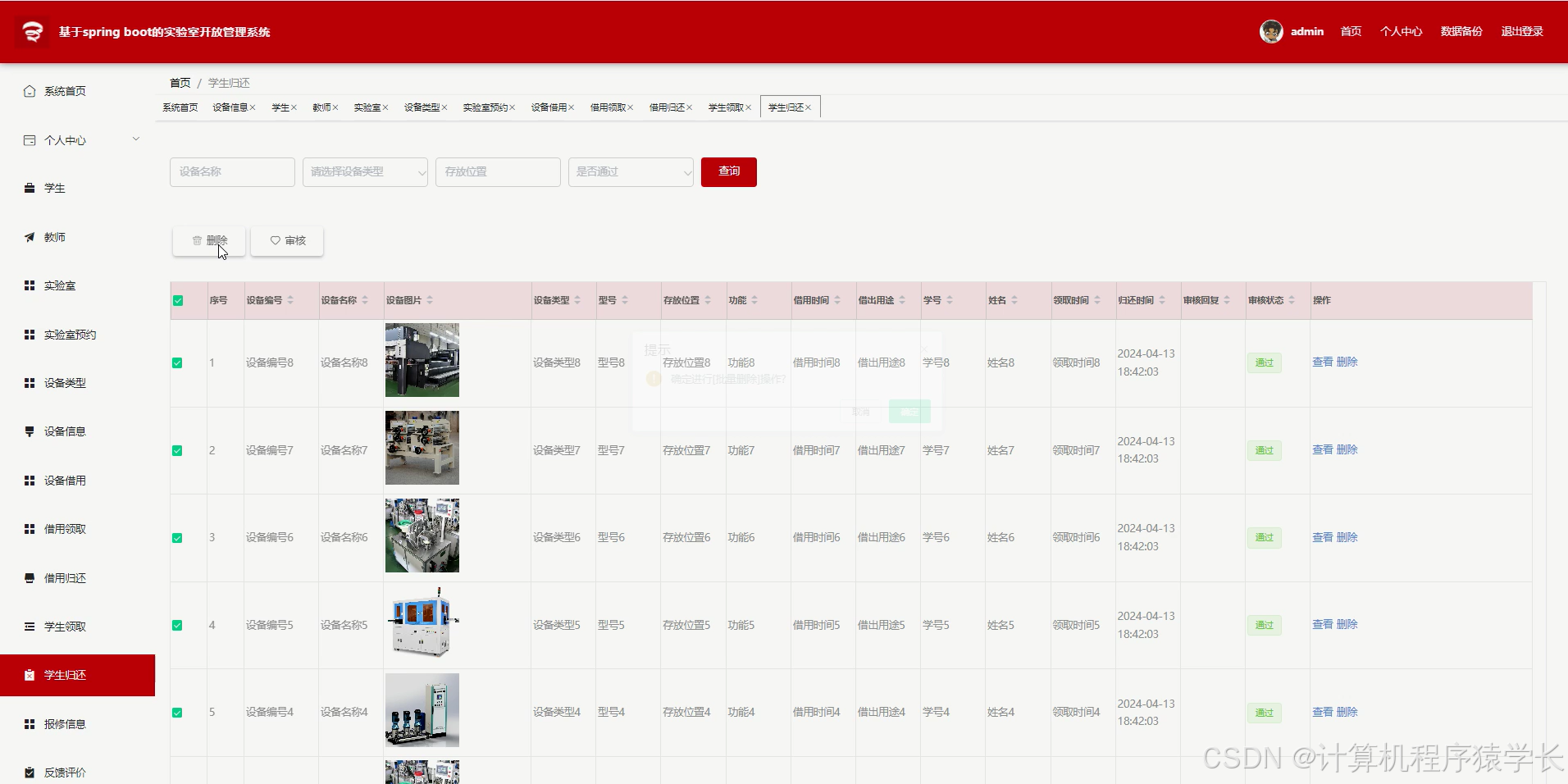Click the red 查询 button

729,172
